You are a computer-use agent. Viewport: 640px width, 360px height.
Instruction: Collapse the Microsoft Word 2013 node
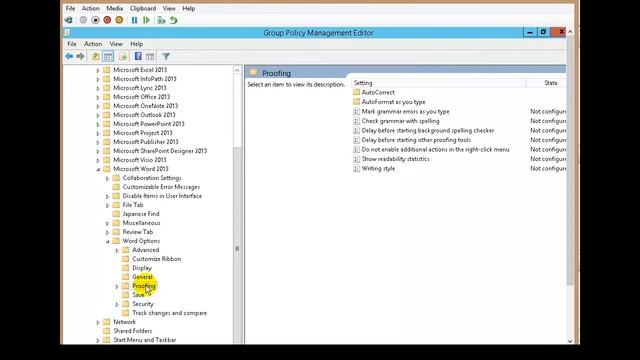98,169
